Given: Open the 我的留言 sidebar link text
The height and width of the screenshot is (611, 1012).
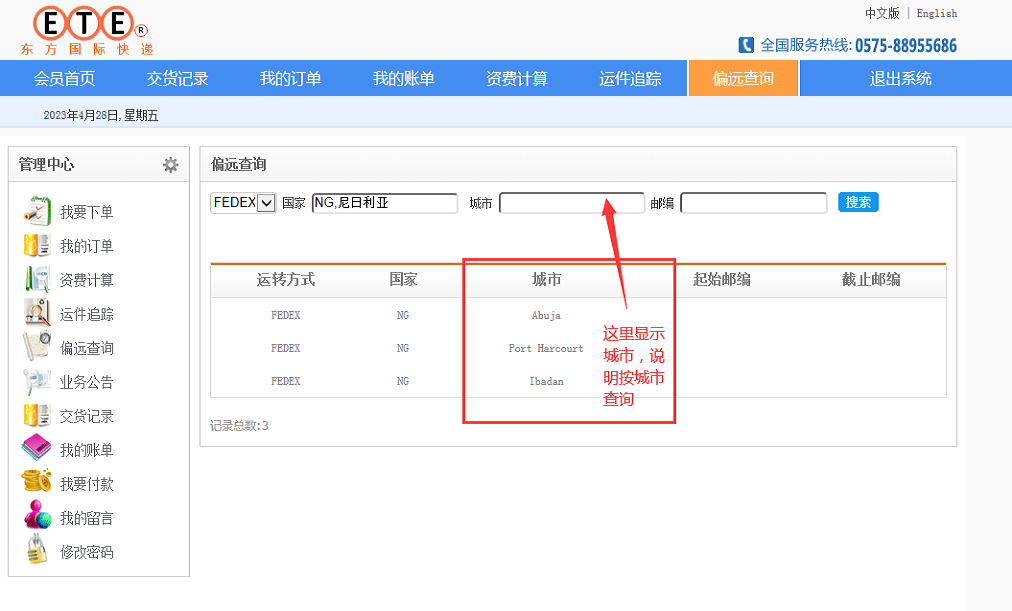Looking at the screenshot, I should 86,518.
